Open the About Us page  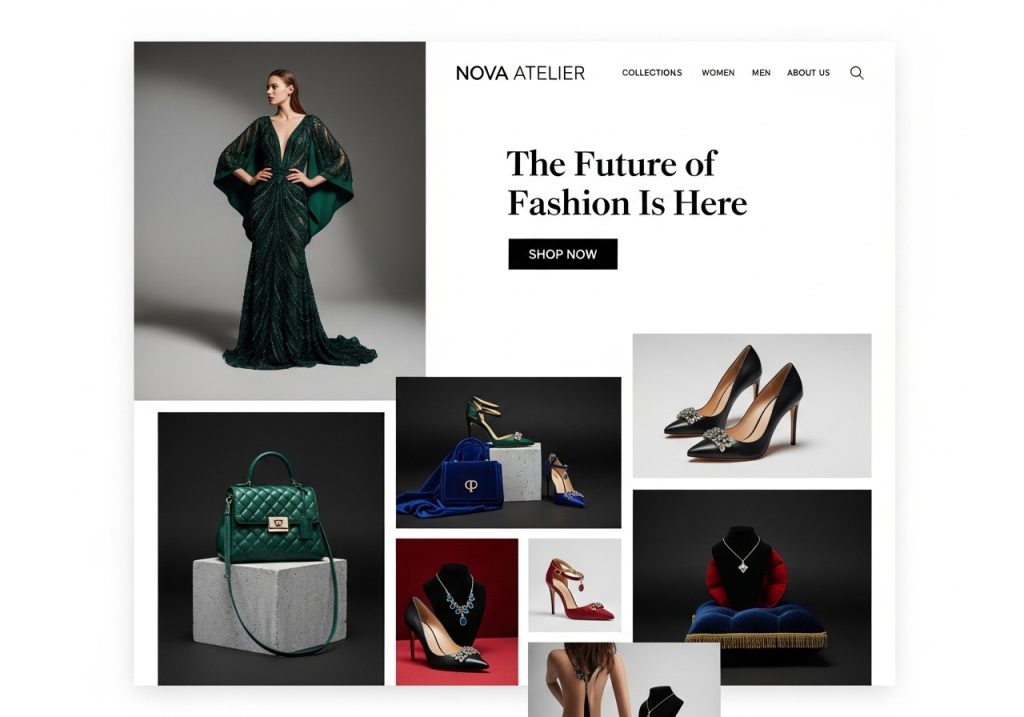[808, 72]
